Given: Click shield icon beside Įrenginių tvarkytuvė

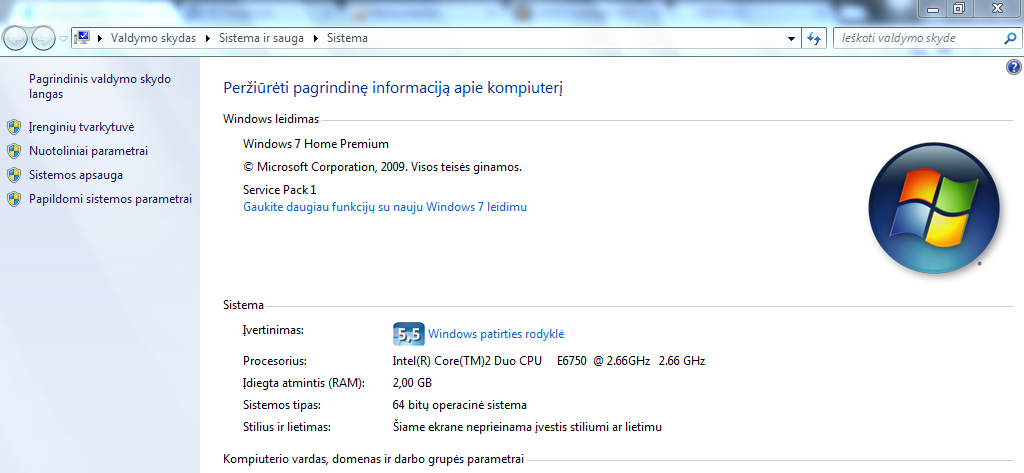Looking at the screenshot, I should [x=14, y=127].
